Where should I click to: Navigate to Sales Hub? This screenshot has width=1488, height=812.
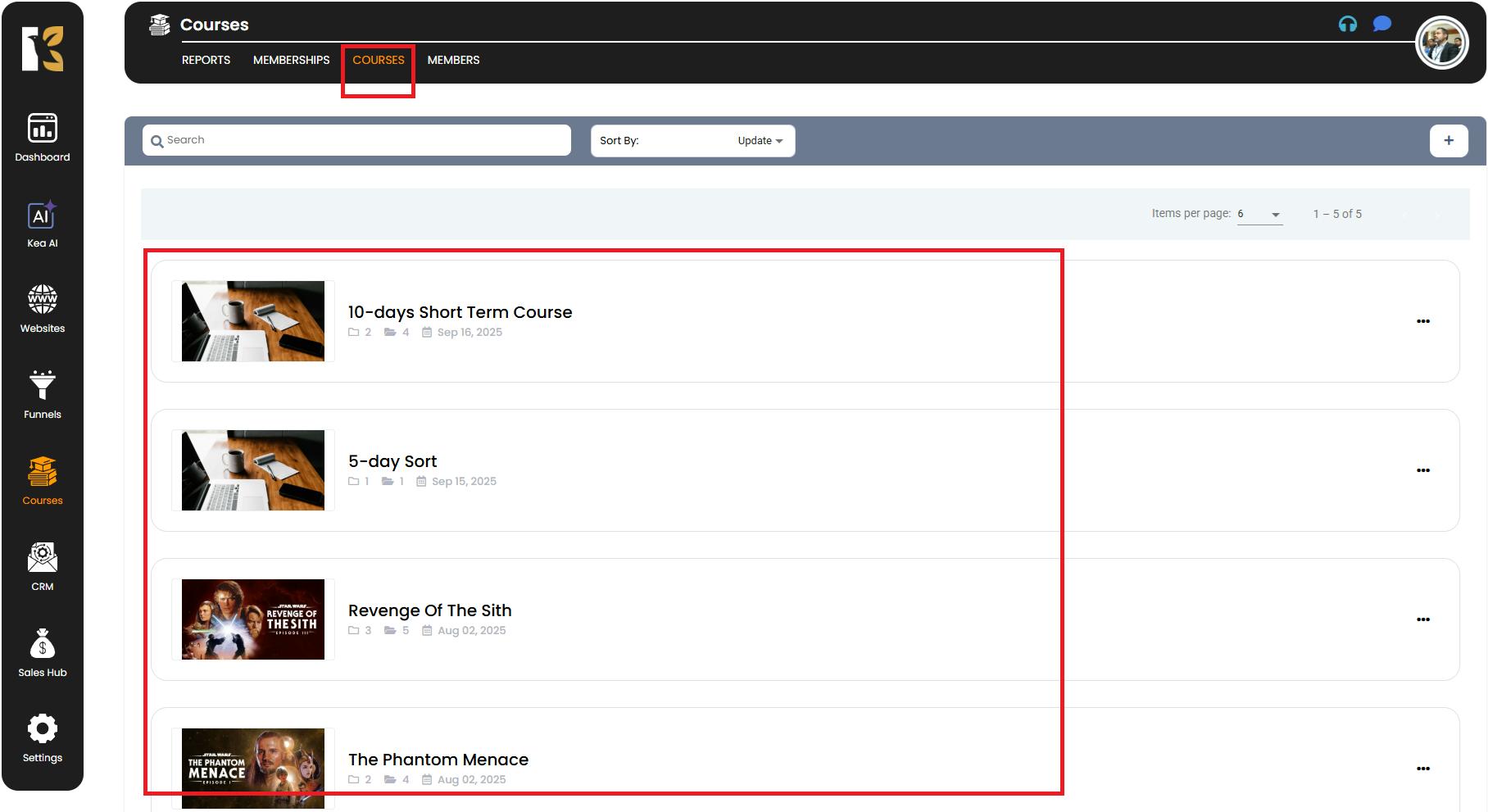[43, 654]
